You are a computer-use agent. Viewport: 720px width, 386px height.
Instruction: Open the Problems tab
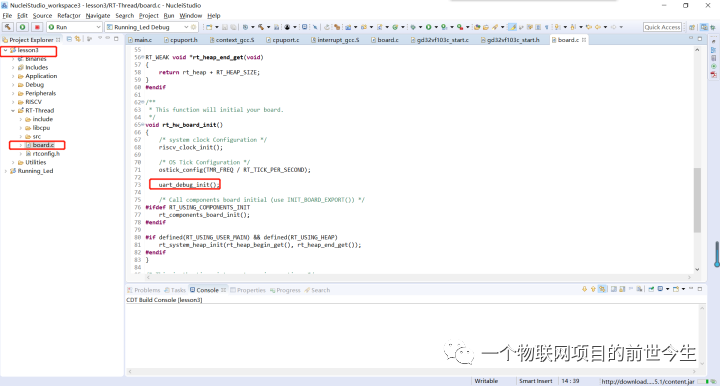[144, 290]
